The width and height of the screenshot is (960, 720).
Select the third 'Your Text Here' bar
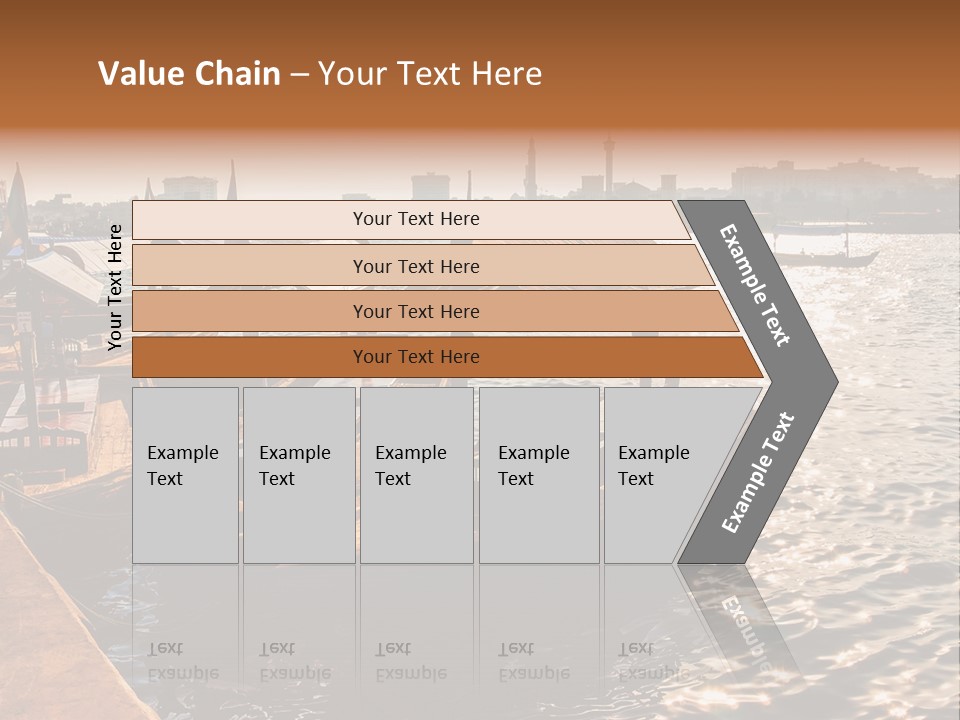pyautogui.click(x=435, y=311)
